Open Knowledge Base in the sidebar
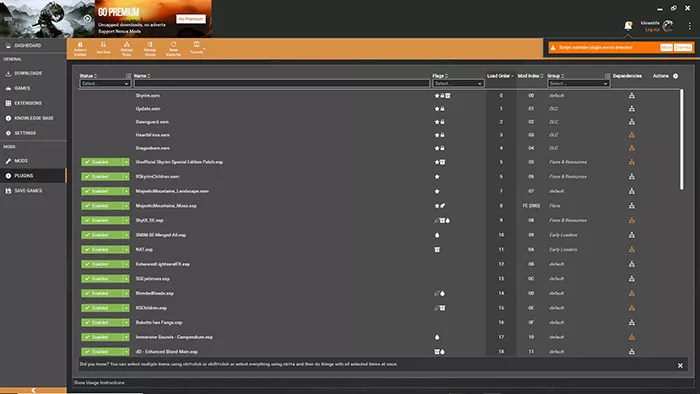Screen dimensions: 700x394 33,118
